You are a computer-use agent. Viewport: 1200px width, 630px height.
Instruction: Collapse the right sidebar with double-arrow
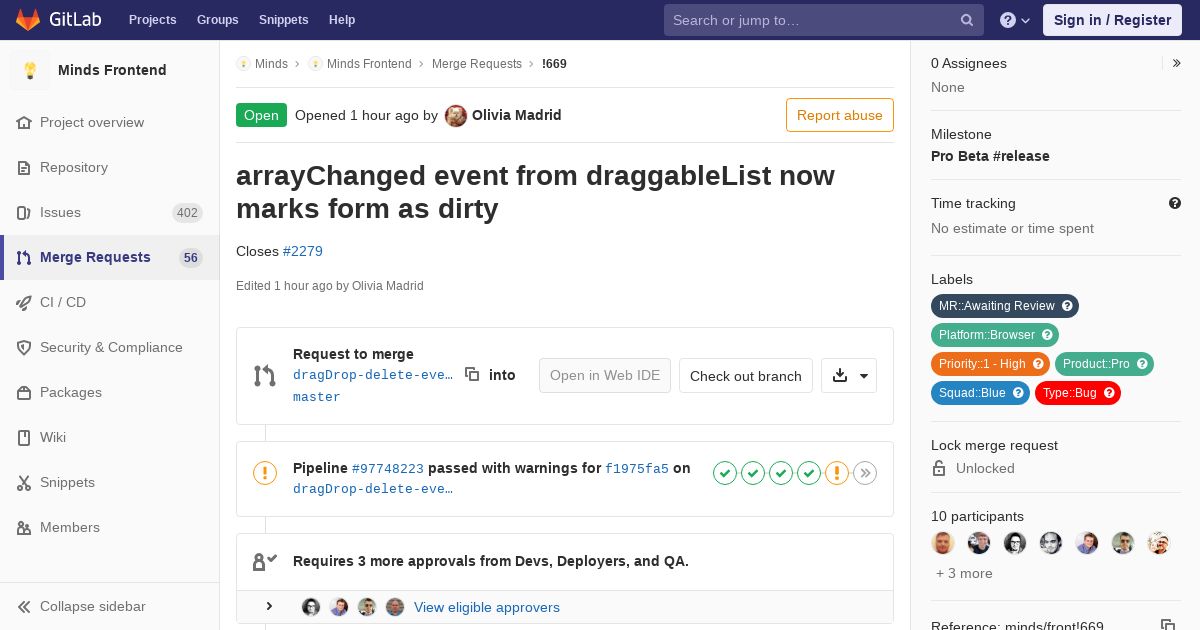(x=1176, y=63)
